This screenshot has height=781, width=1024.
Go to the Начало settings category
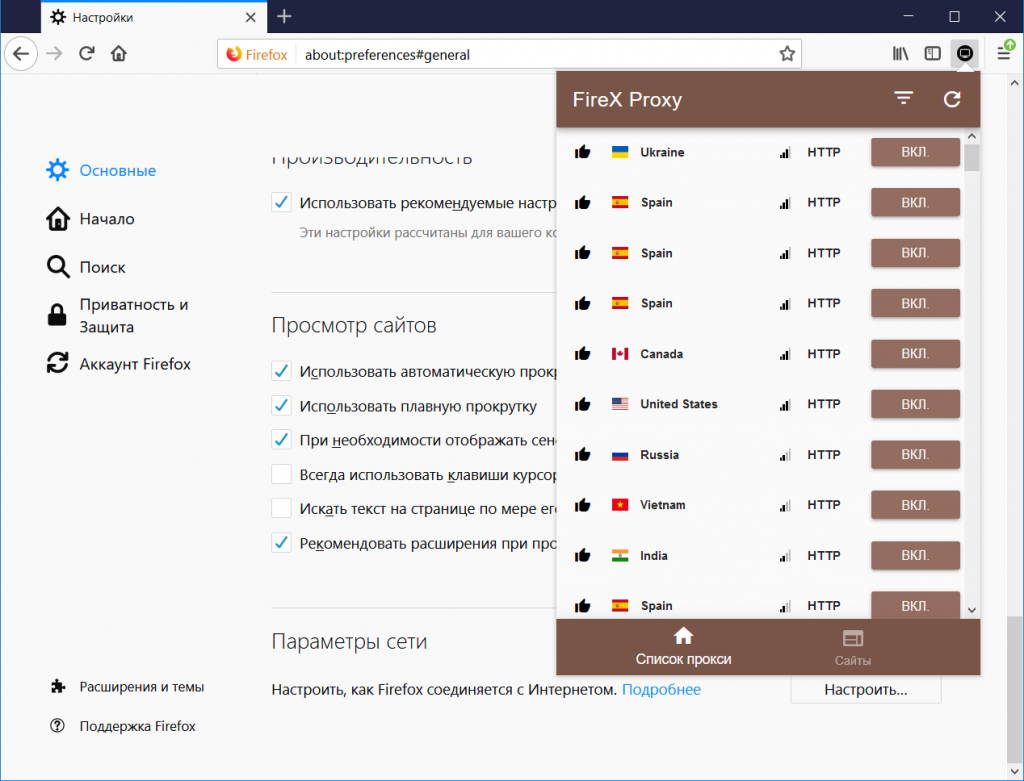pos(90,219)
